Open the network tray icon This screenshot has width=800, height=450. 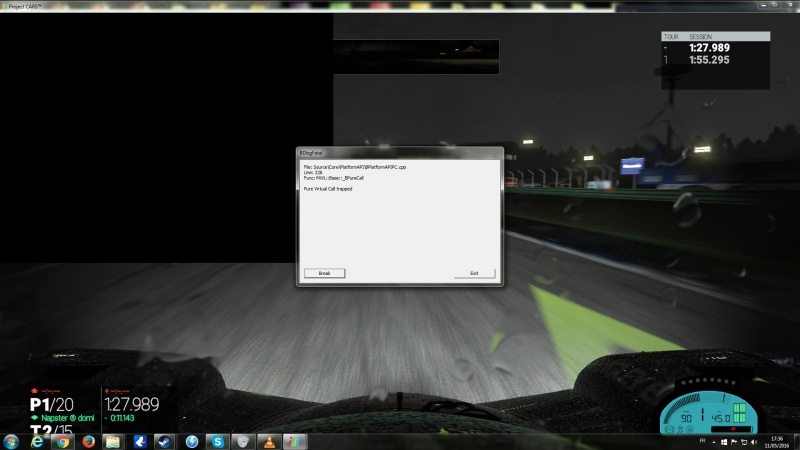click(744, 442)
